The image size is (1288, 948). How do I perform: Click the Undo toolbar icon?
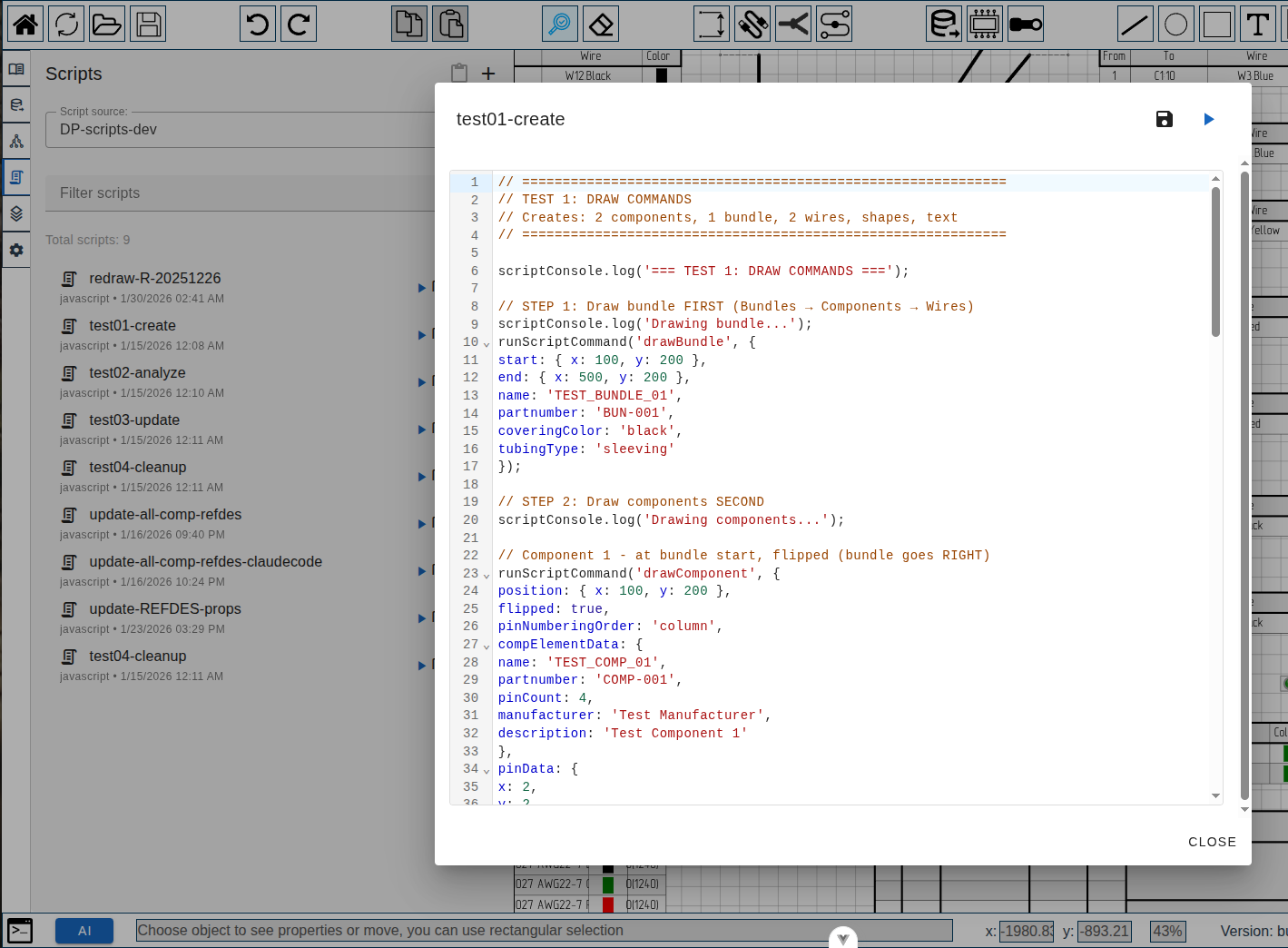(257, 24)
